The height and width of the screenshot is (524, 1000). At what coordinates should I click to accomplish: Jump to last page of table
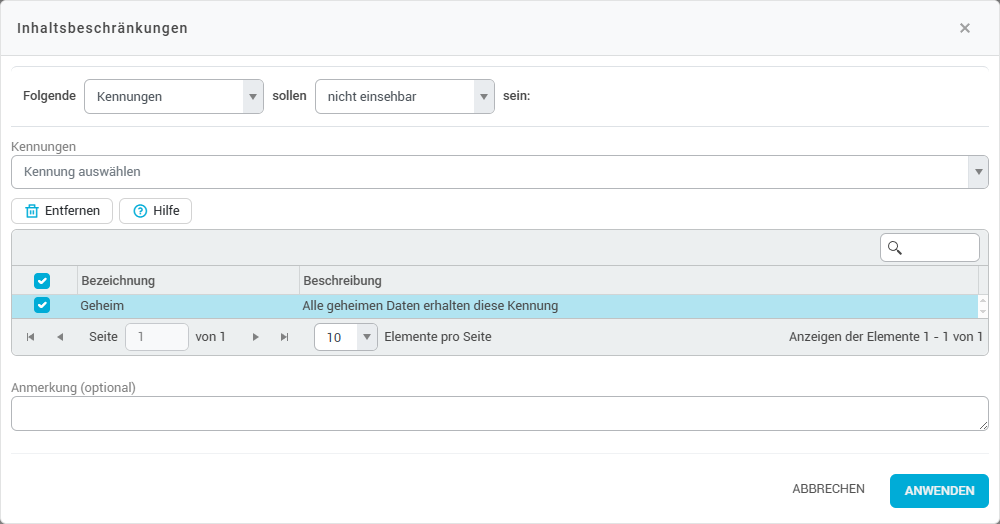coord(285,338)
